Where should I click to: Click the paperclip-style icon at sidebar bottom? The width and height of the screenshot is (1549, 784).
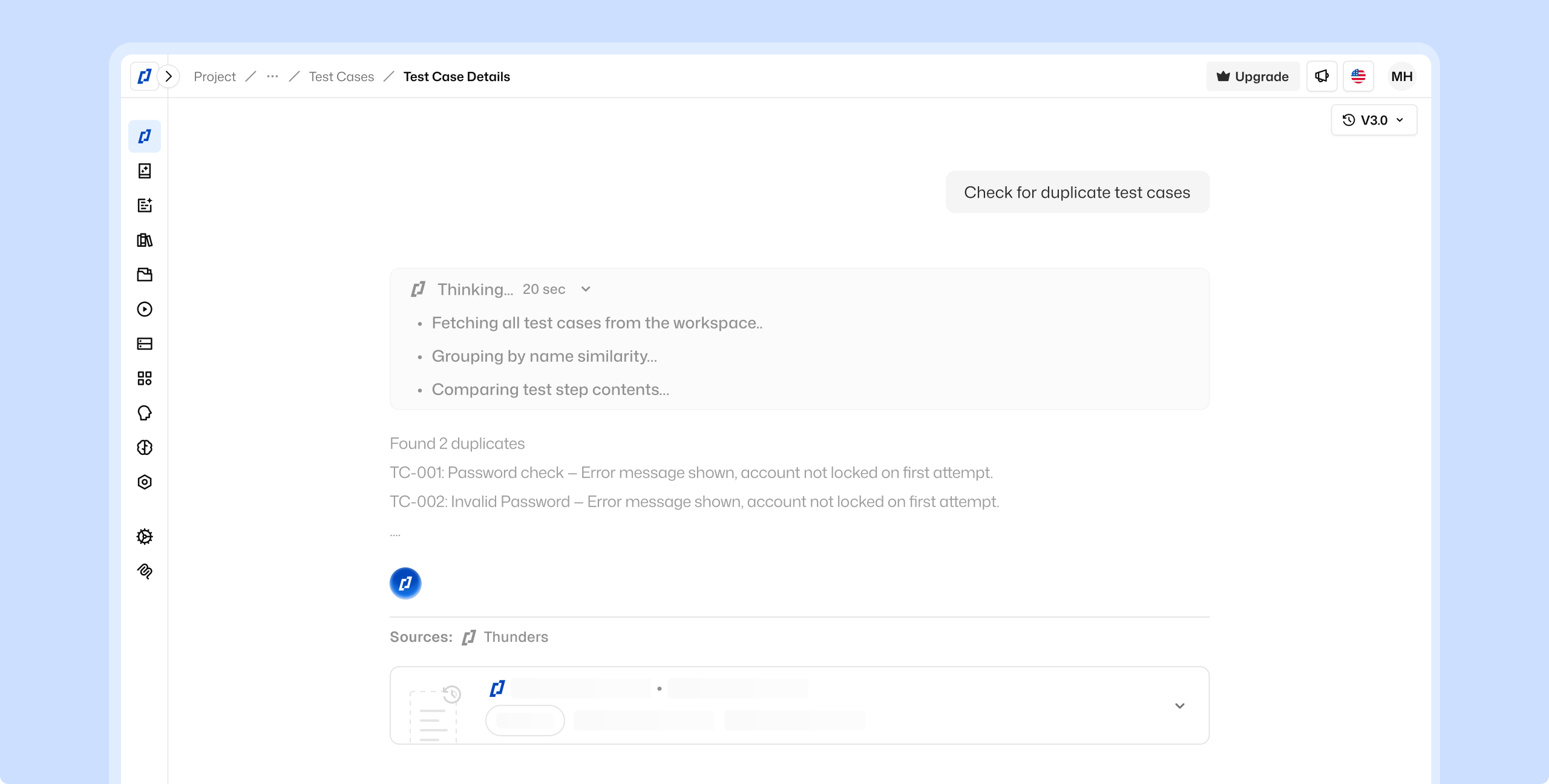[145, 571]
